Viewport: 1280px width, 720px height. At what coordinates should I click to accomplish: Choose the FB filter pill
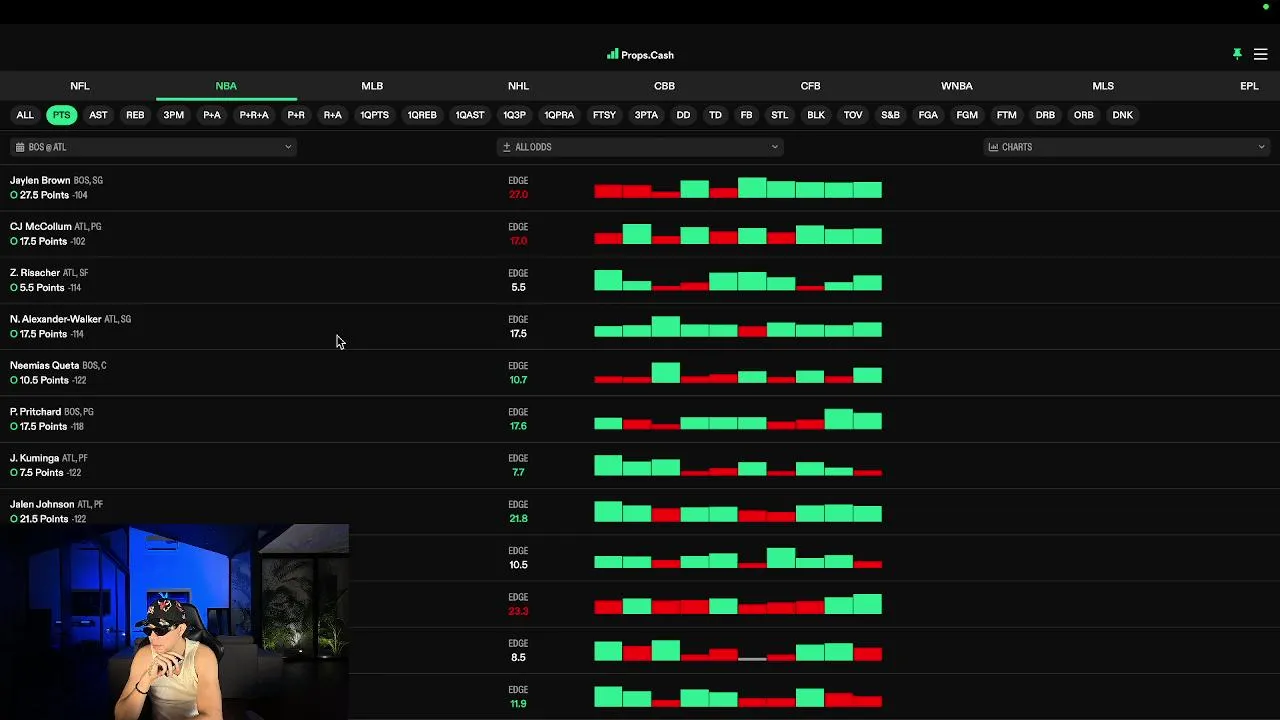[x=746, y=115]
